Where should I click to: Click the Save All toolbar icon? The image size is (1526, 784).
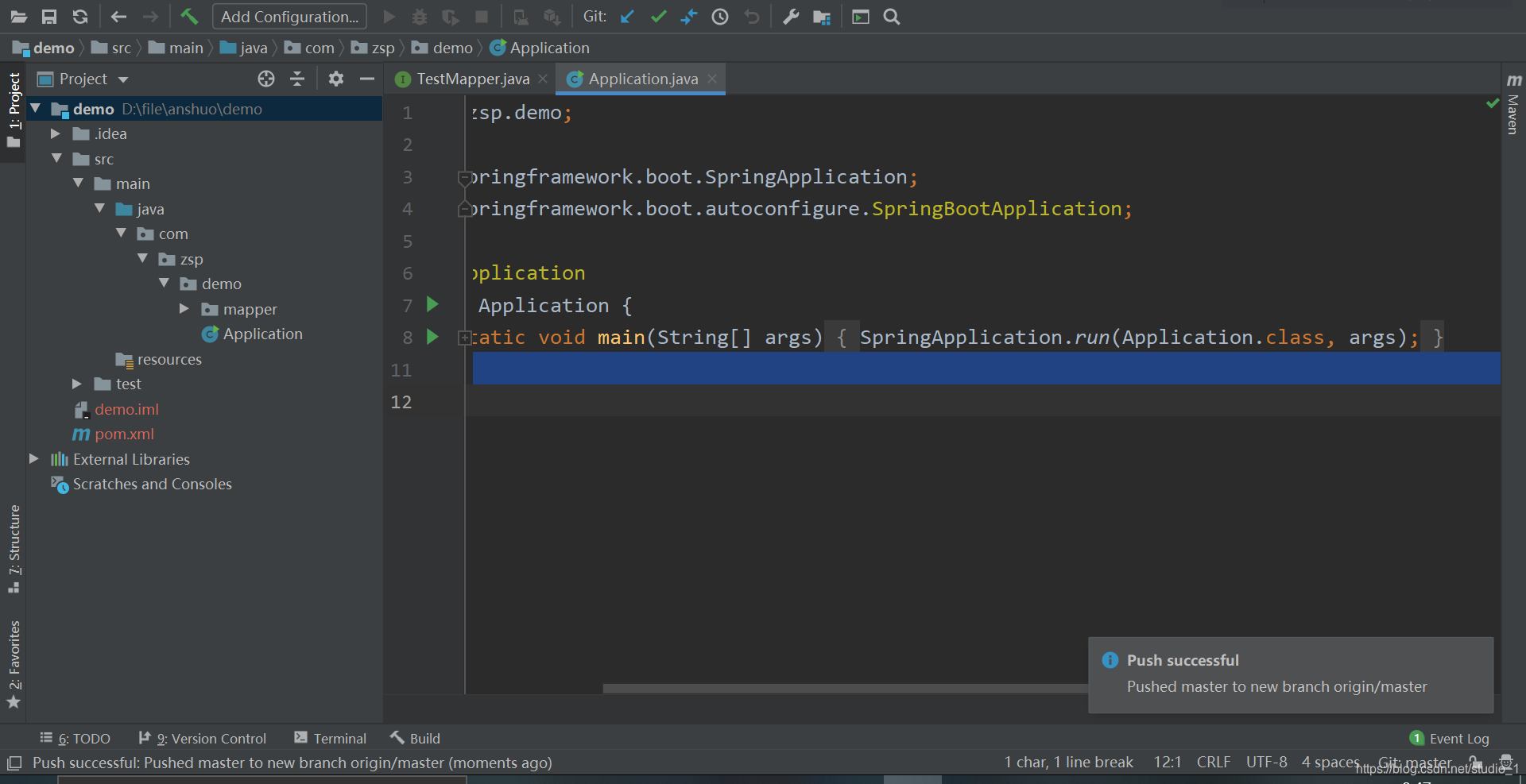click(x=49, y=17)
